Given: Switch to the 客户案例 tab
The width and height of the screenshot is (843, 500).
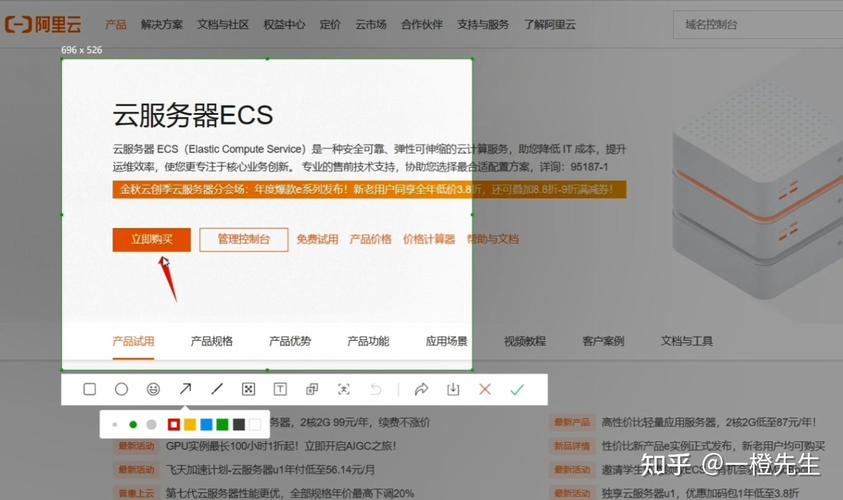Looking at the screenshot, I should click(x=603, y=341).
